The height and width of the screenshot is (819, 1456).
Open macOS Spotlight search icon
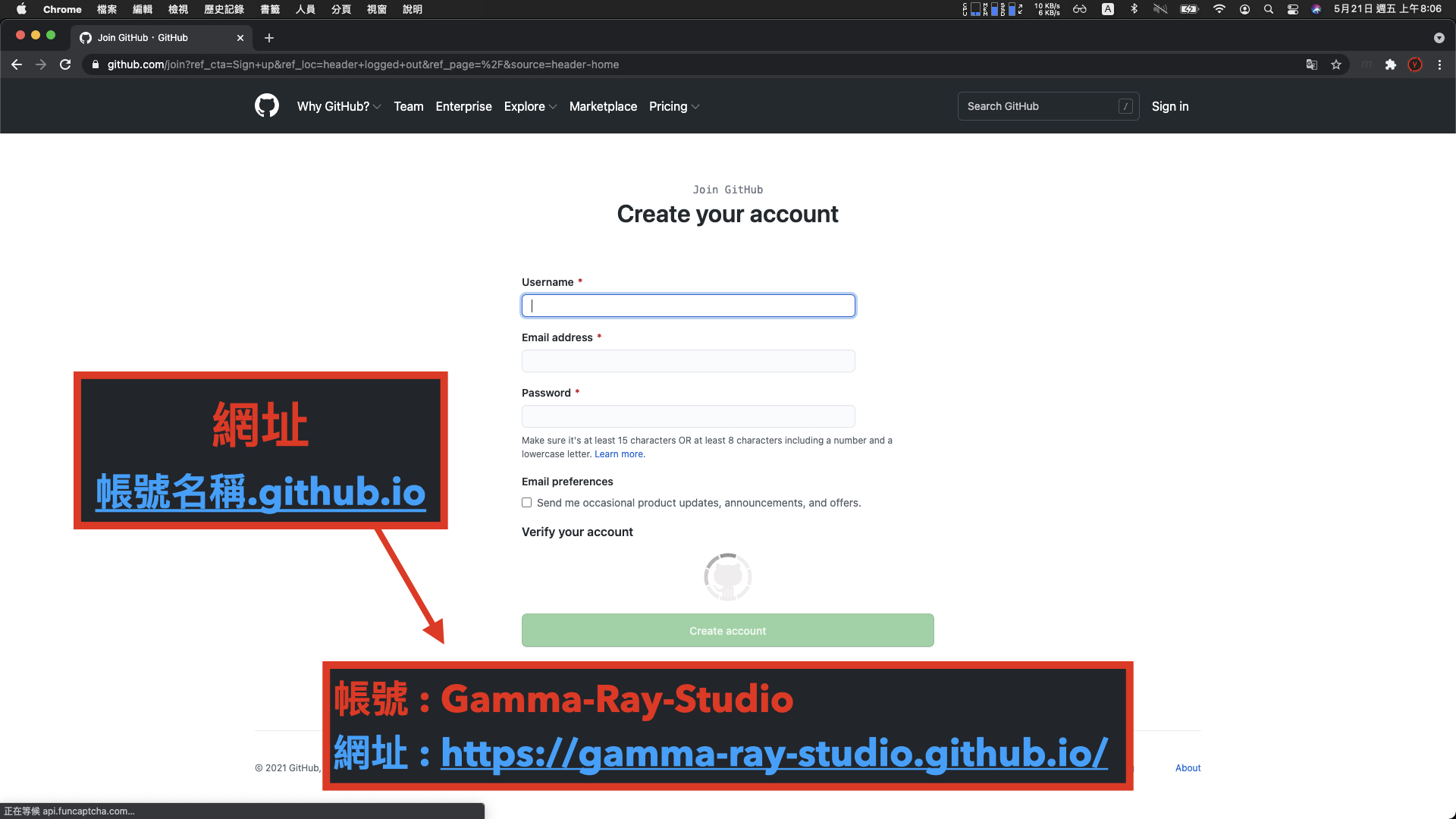(1269, 9)
